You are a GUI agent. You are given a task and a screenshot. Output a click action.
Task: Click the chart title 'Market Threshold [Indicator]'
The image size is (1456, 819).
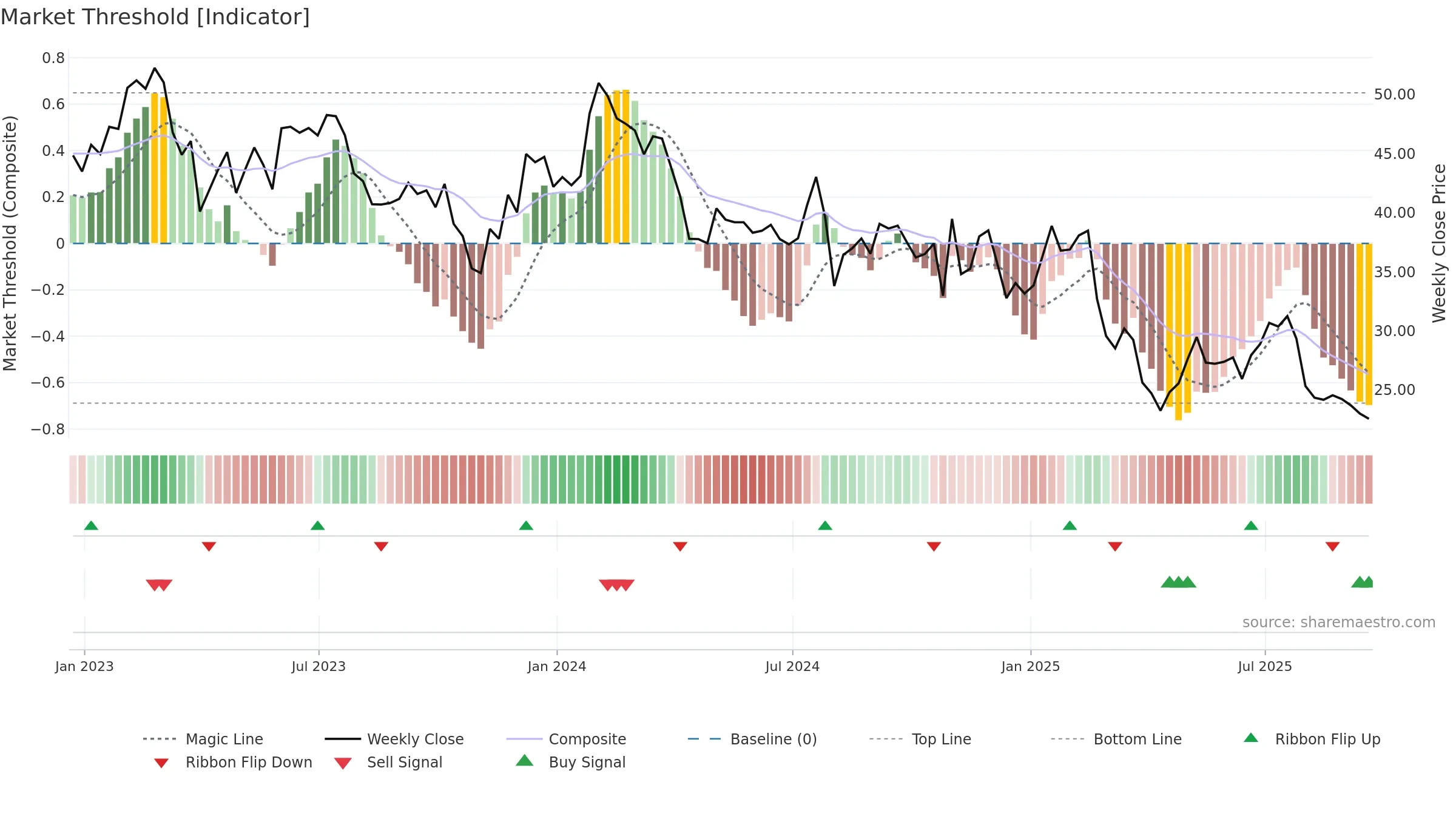(x=155, y=17)
